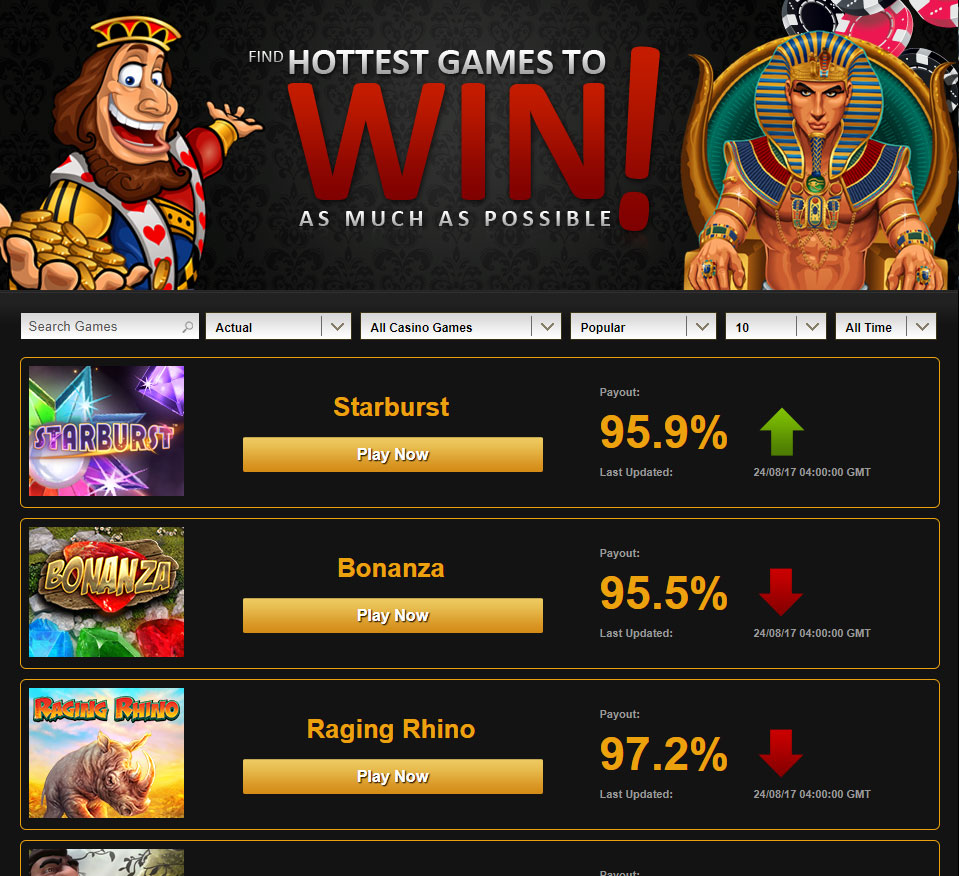Open the Raging Rhino game thumbnail
This screenshot has width=959, height=876.
(x=106, y=753)
